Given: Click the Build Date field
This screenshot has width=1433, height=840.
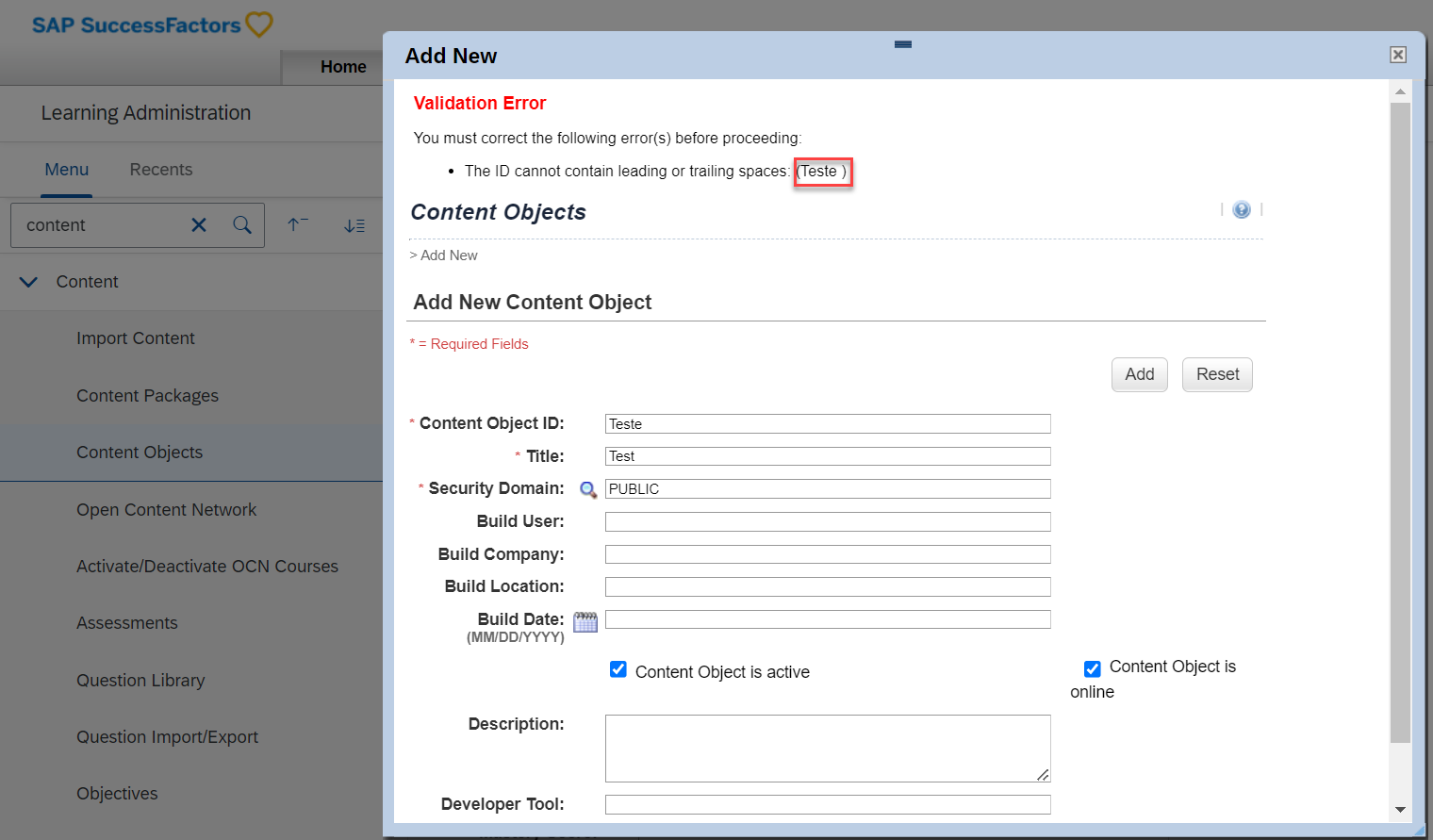Looking at the screenshot, I should [x=828, y=619].
